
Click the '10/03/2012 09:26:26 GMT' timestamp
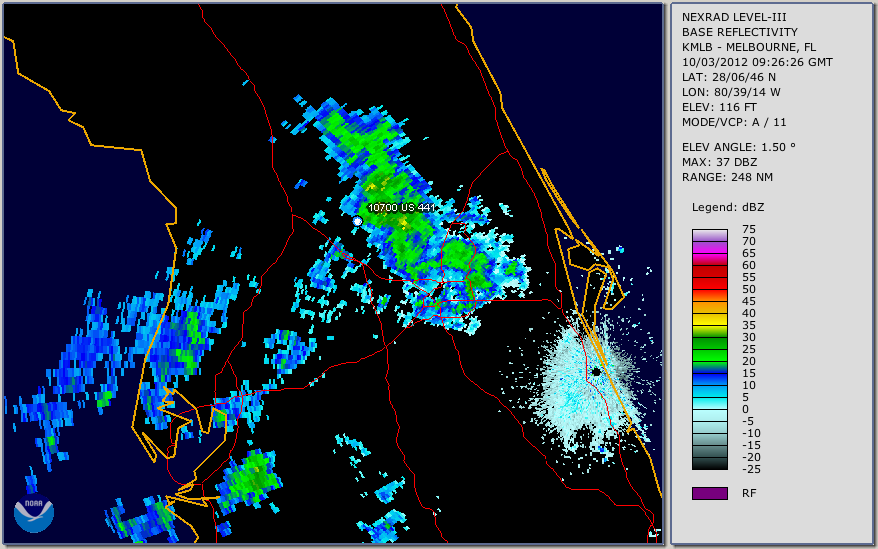tap(757, 62)
